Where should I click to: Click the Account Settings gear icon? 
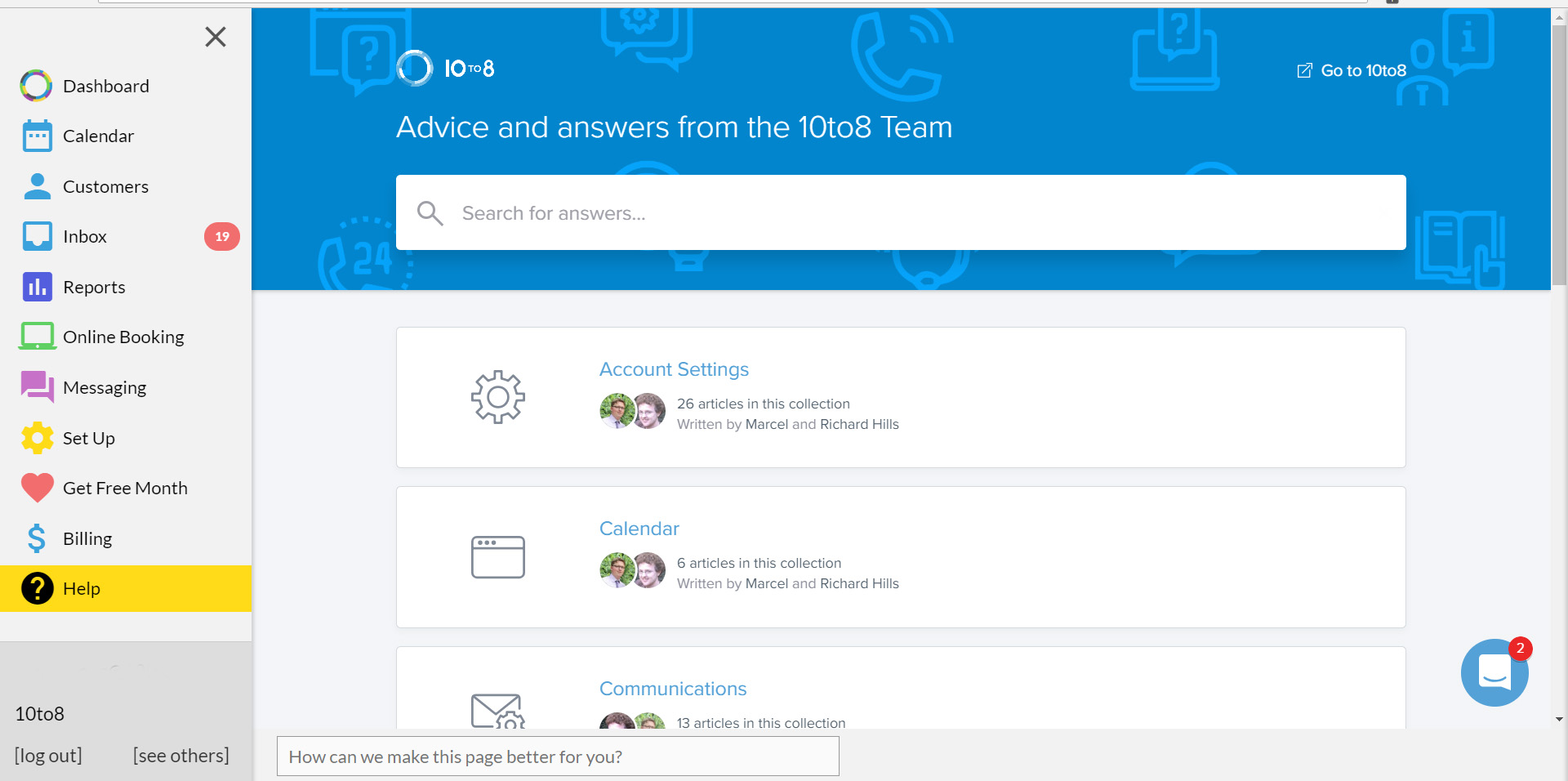click(x=498, y=397)
